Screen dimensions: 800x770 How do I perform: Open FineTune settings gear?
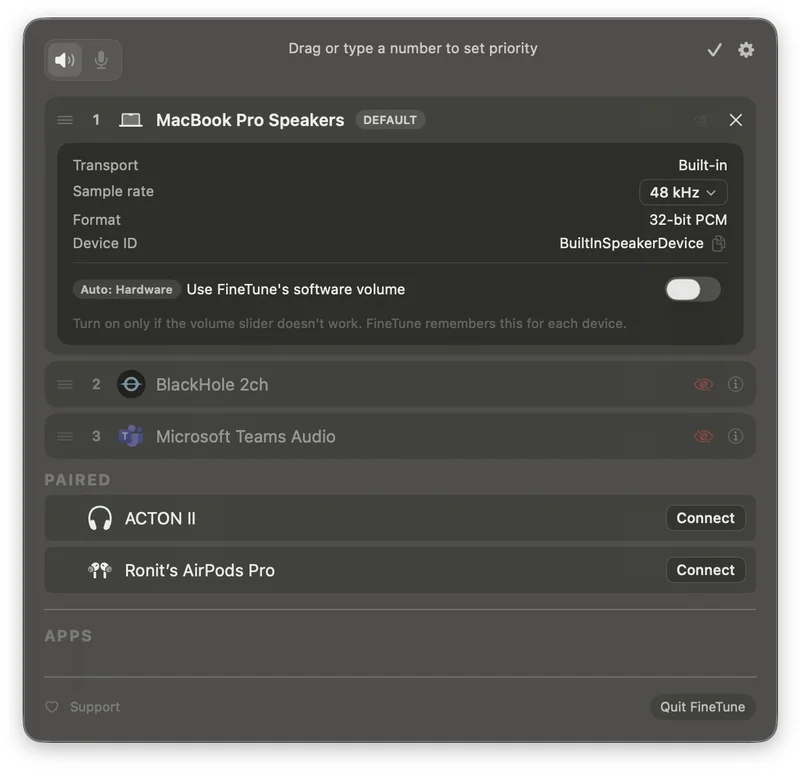[x=746, y=49]
